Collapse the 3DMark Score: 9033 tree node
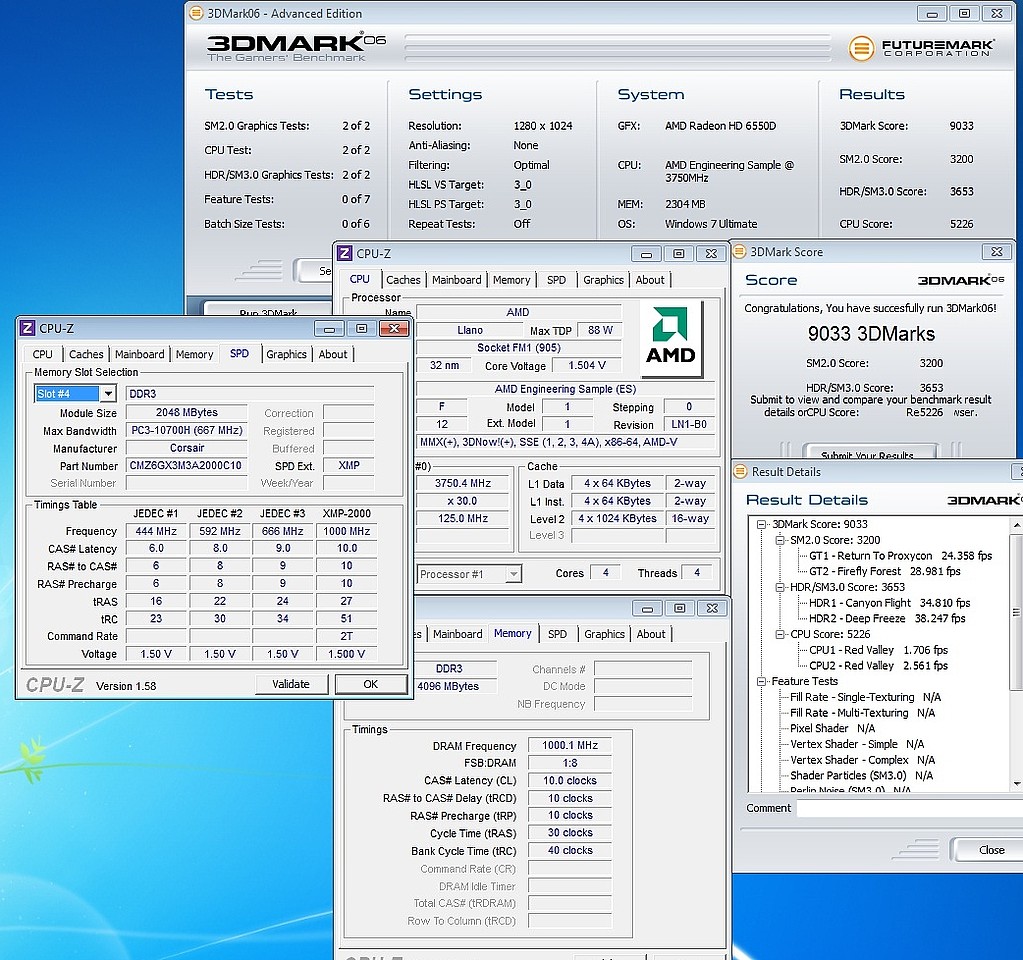Viewport: 1023px width, 960px height. (x=761, y=524)
